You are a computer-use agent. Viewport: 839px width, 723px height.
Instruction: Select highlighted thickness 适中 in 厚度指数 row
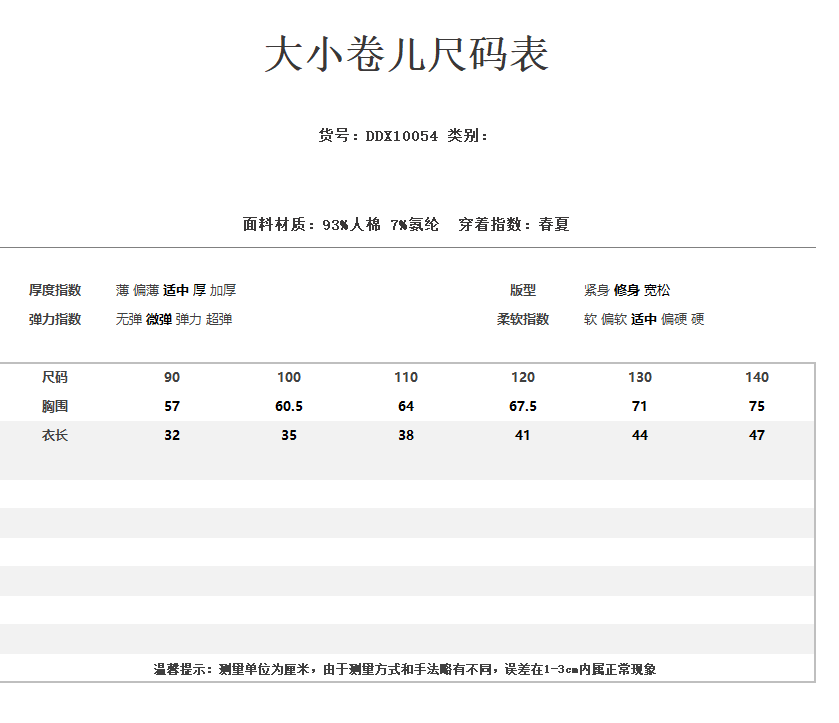pyautogui.click(x=176, y=290)
